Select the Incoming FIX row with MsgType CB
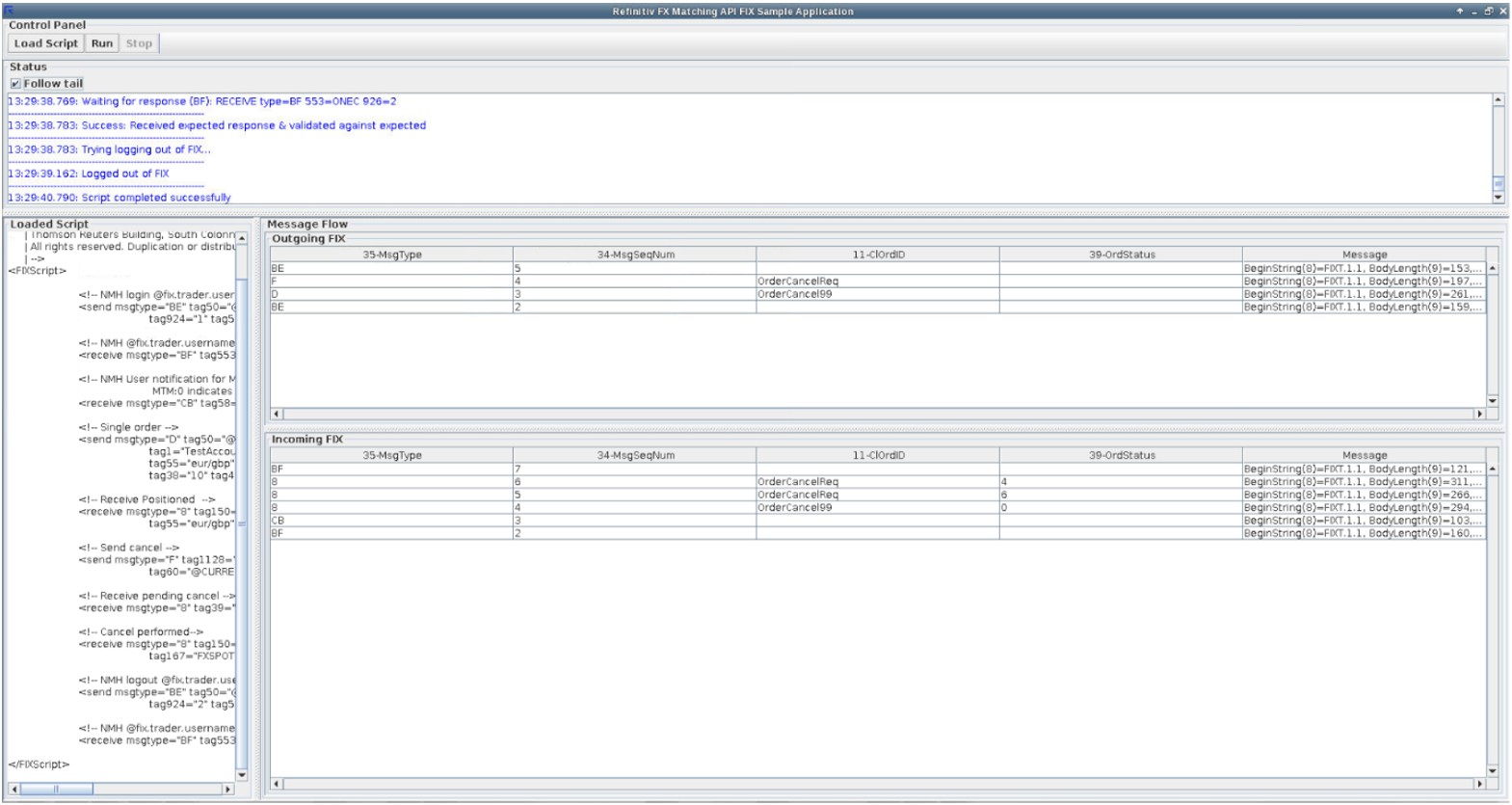Image resolution: width=1512 pixels, height=805 pixels. click(391, 521)
